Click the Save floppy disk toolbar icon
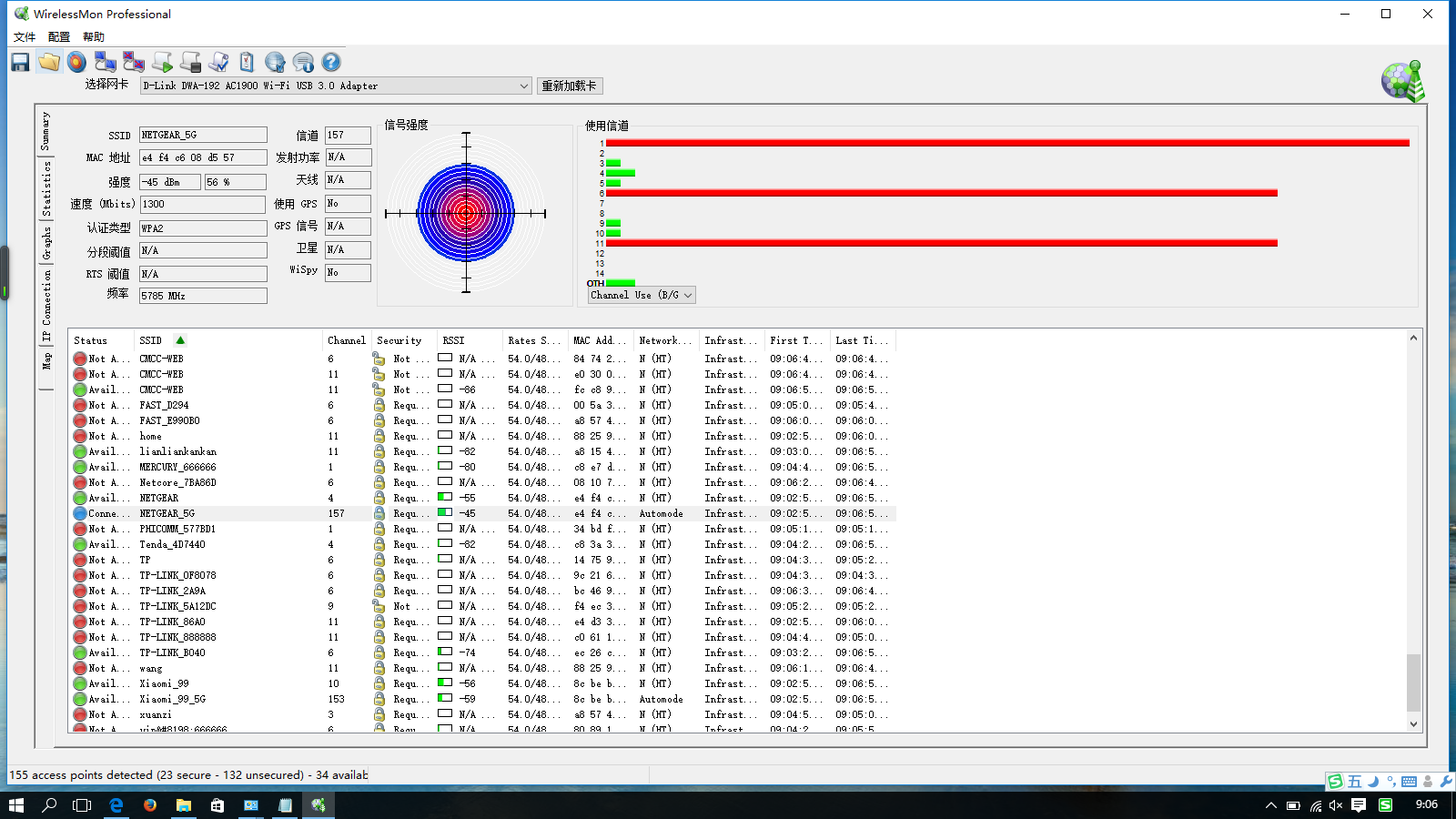 click(20, 62)
